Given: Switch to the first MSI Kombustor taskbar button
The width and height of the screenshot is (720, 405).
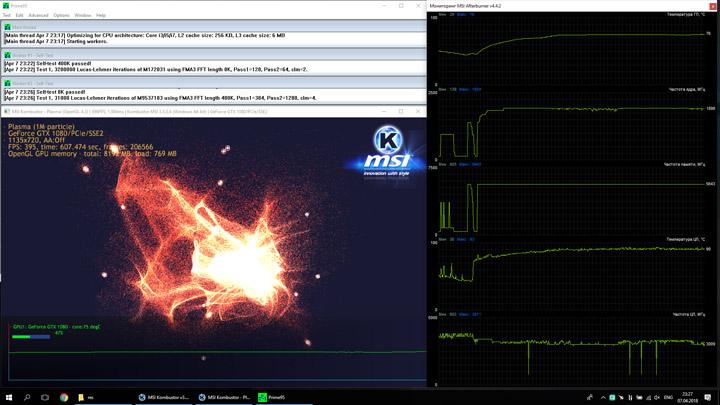Looking at the screenshot, I should coord(163,397).
